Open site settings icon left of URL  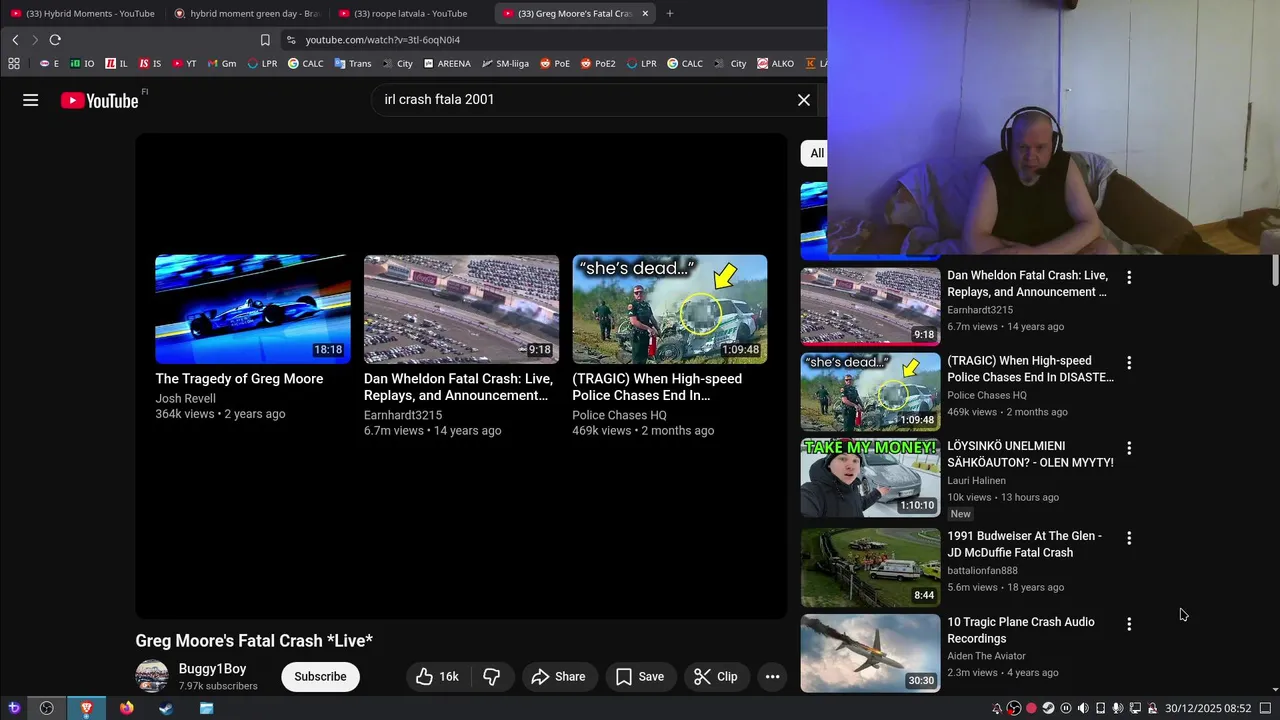click(291, 40)
